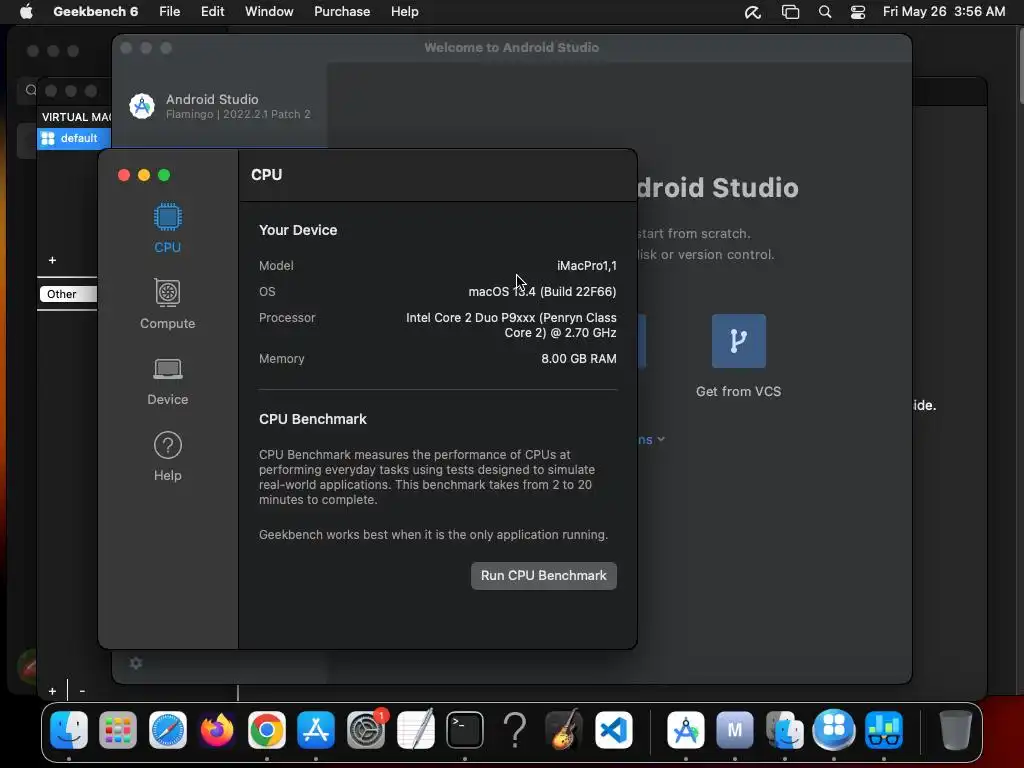Open Terminal from the Dock

pyautogui.click(x=465, y=729)
